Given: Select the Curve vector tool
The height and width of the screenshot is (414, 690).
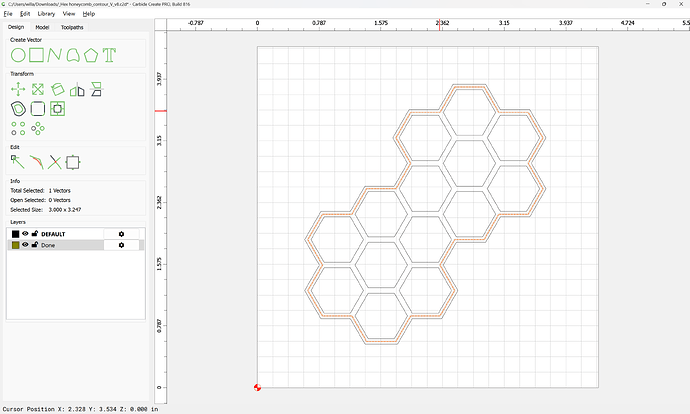Looking at the screenshot, I should (x=73, y=55).
